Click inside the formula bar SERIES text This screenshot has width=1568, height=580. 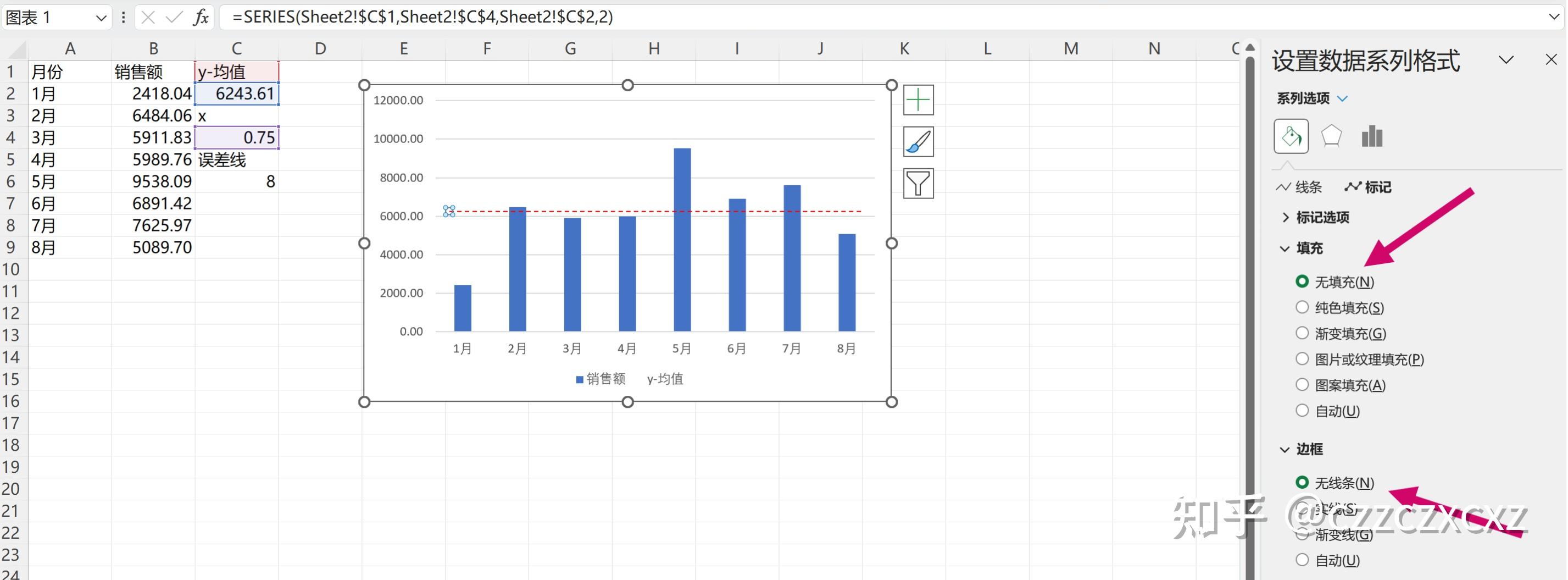coord(422,17)
